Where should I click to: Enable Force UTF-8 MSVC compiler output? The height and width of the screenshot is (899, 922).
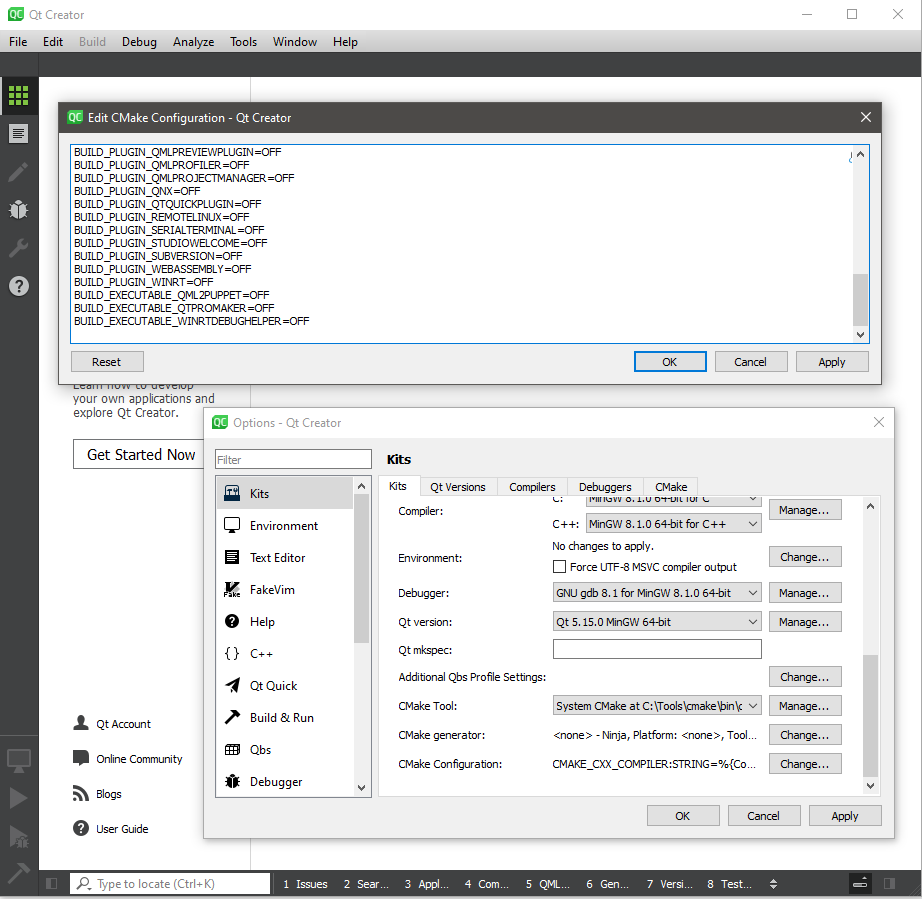click(x=560, y=567)
